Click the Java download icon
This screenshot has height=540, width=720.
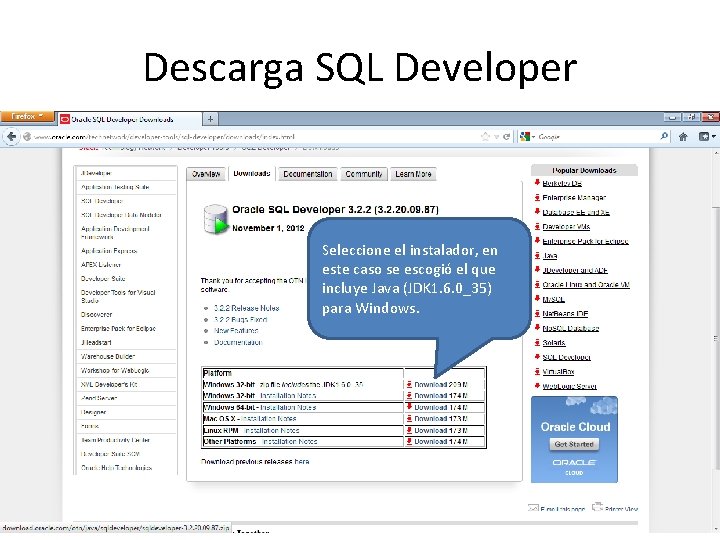[537, 255]
